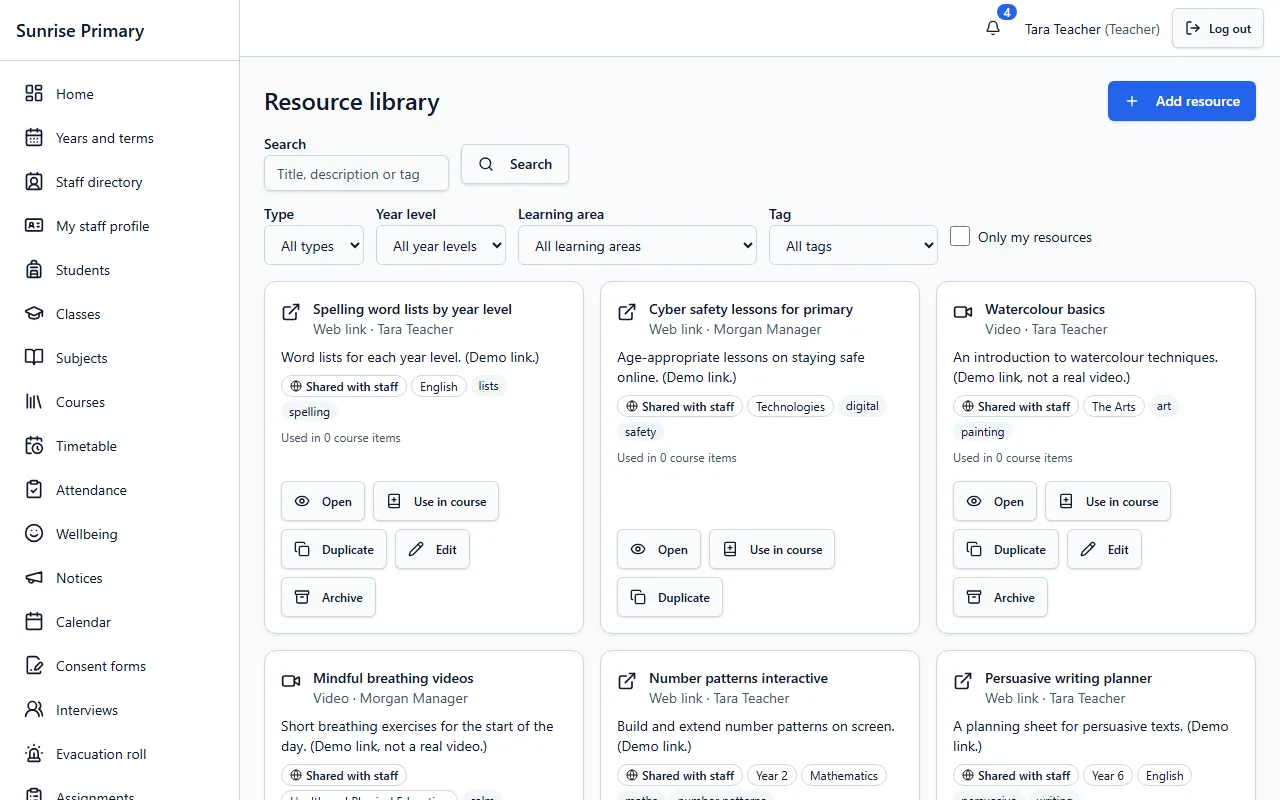Archive the Spelling word lists resource
The width and height of the screenshot is (1280, 800).
click(x=328, y=597)
